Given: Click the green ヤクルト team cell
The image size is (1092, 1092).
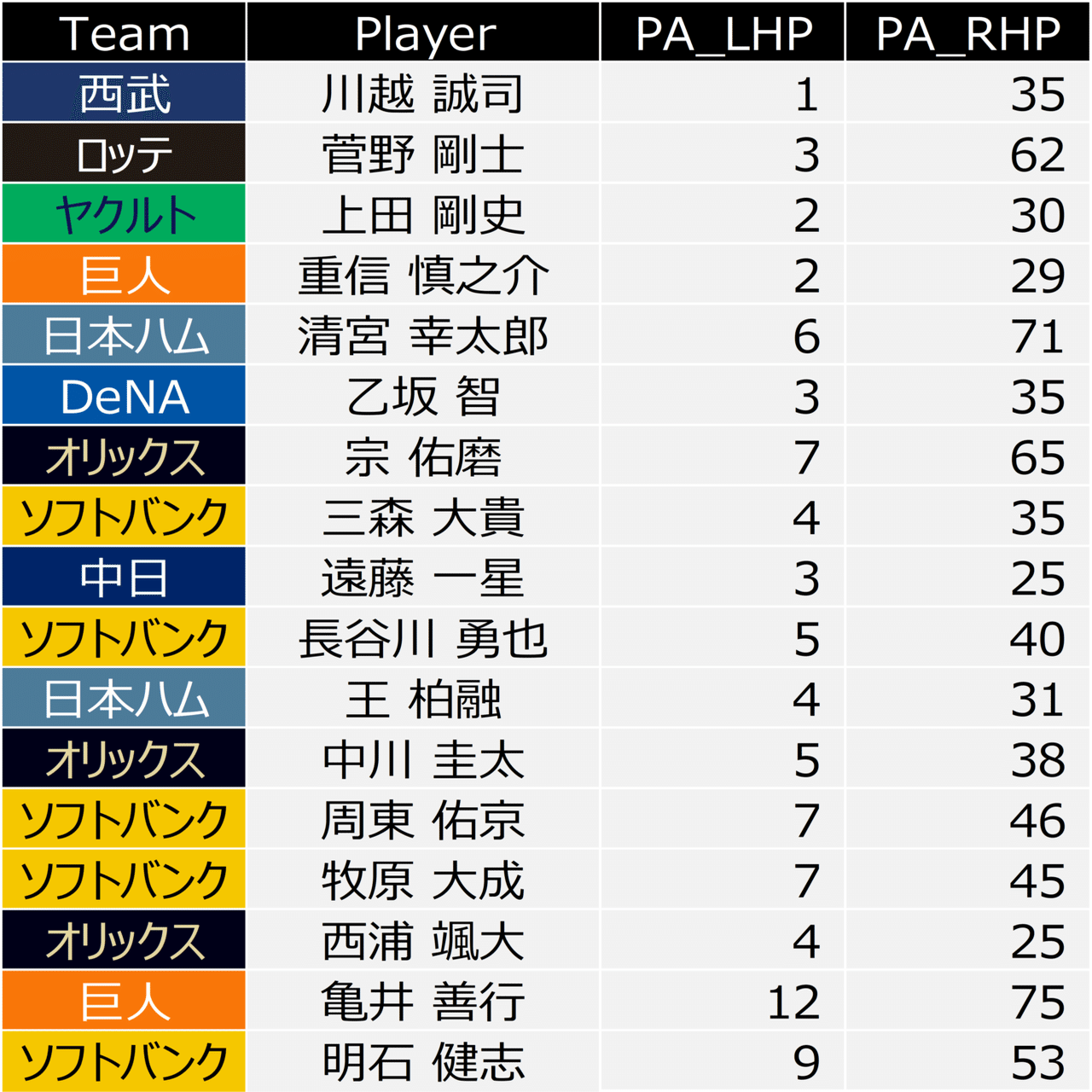Looking at the screenshot, I should tap(125, 214).
